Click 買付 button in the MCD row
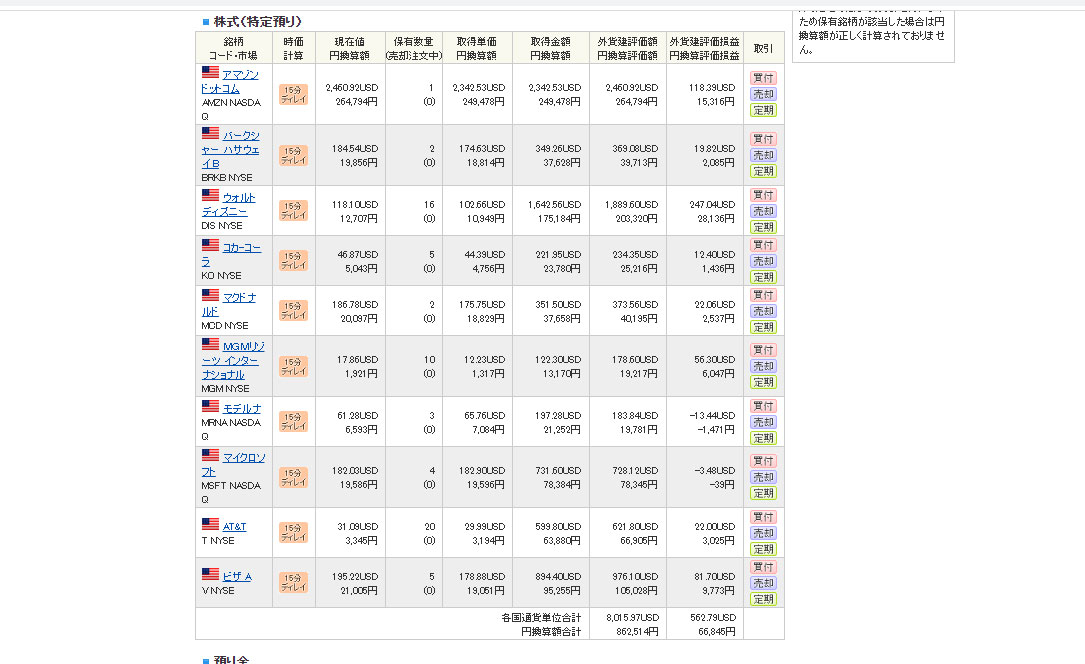Image resolution: width=1085 pixels, height=664 pixels. tap(763, 295)
